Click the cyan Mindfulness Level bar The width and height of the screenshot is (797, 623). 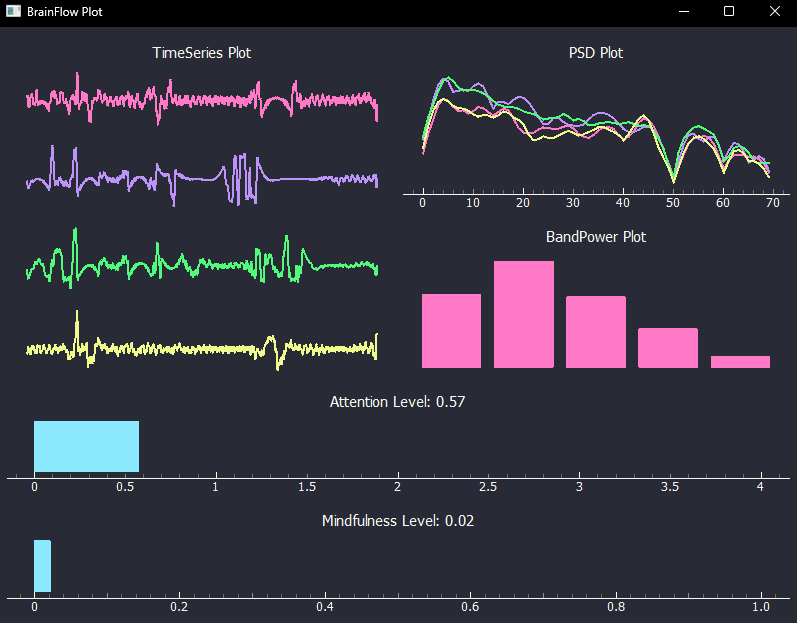[x=43, y=566]
